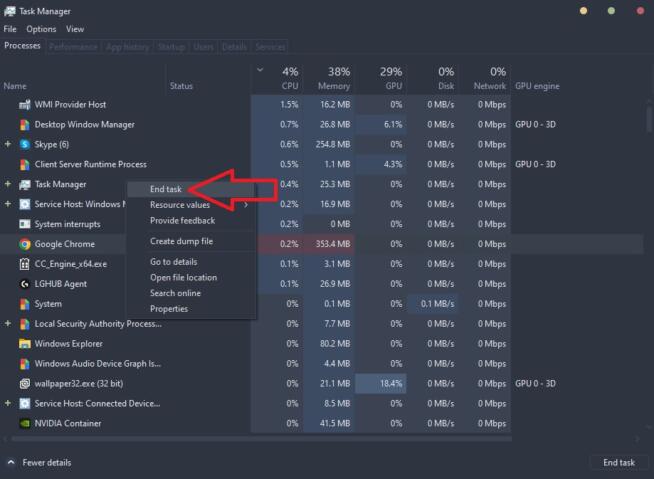Click the Local Security Authority Process icon
The width and height of the screenshot is (654, 479).
(25, 324)
